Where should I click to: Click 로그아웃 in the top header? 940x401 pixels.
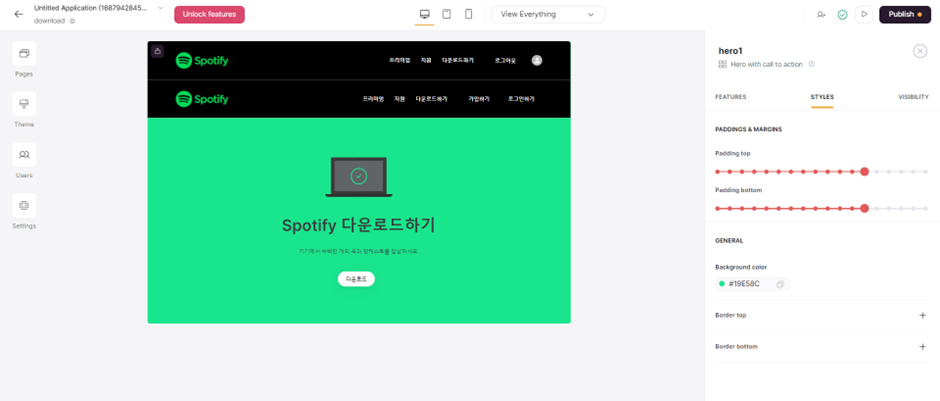click(505, 61)
